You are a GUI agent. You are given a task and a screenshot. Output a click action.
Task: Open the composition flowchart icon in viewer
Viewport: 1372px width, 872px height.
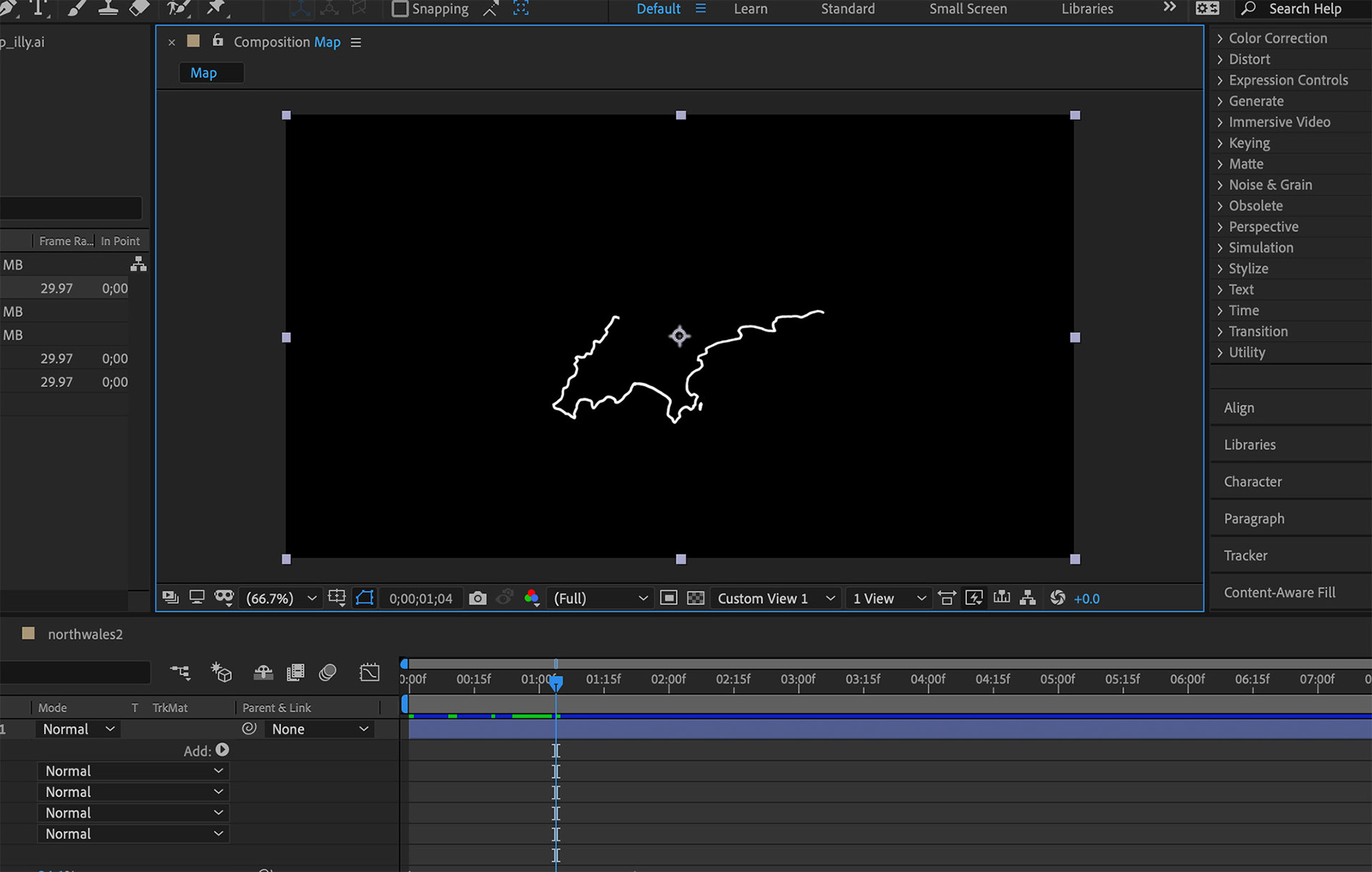1028,598
